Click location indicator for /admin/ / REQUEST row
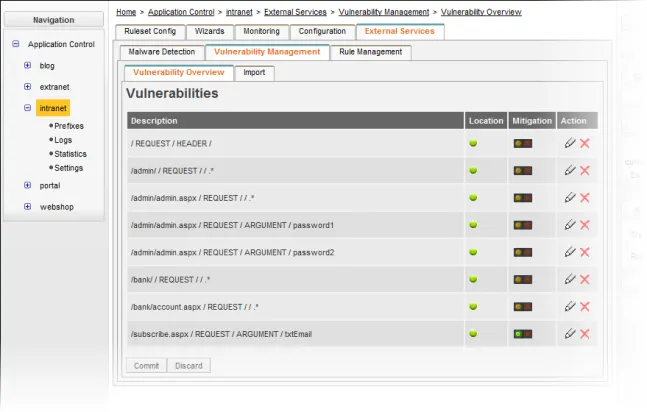Image resolution: width=647 pixels, height=412 pixels. (473, 170)
